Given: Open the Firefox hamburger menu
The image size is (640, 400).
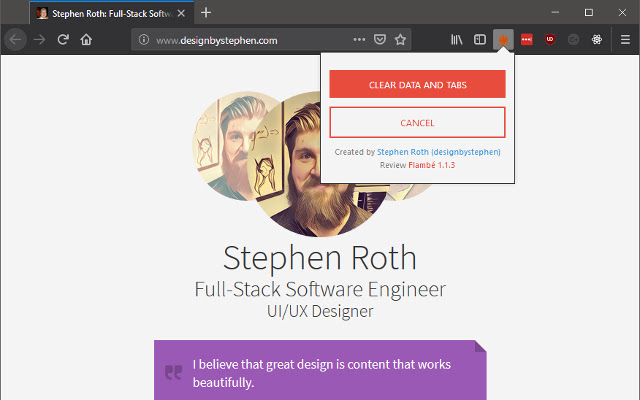Looking at the screenshot, I should click(x=625, y=40).
